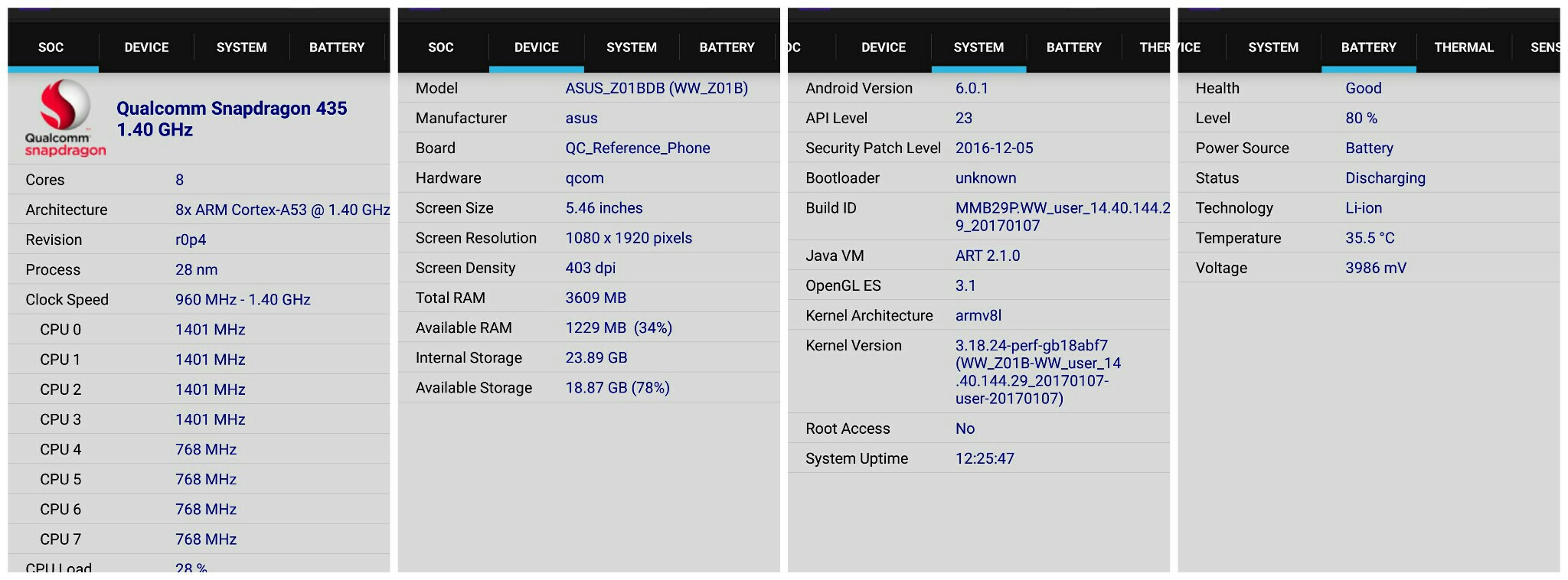This screenshot has height=580, width=1568.
Task: Open SYSTEM tab in the Snapdragon SOC screen
Action: coord(241,47)
